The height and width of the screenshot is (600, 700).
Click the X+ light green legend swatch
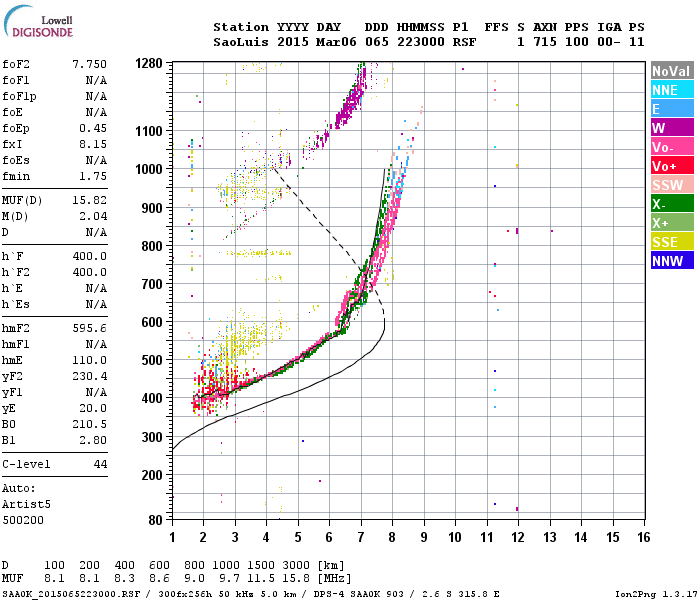pyautogui.click(x=672, y=223)
